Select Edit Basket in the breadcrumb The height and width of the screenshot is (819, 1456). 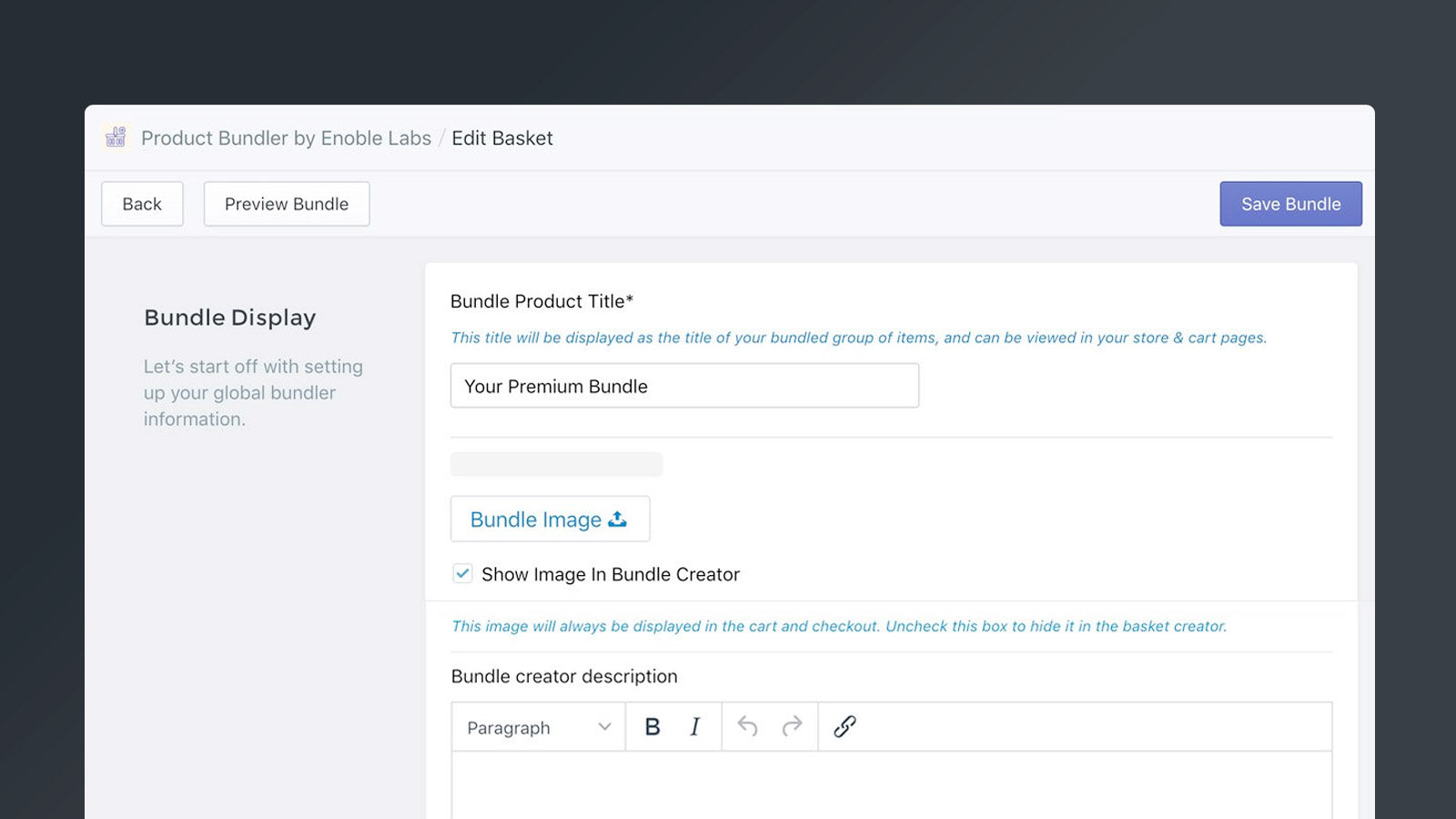pos(502,138)
